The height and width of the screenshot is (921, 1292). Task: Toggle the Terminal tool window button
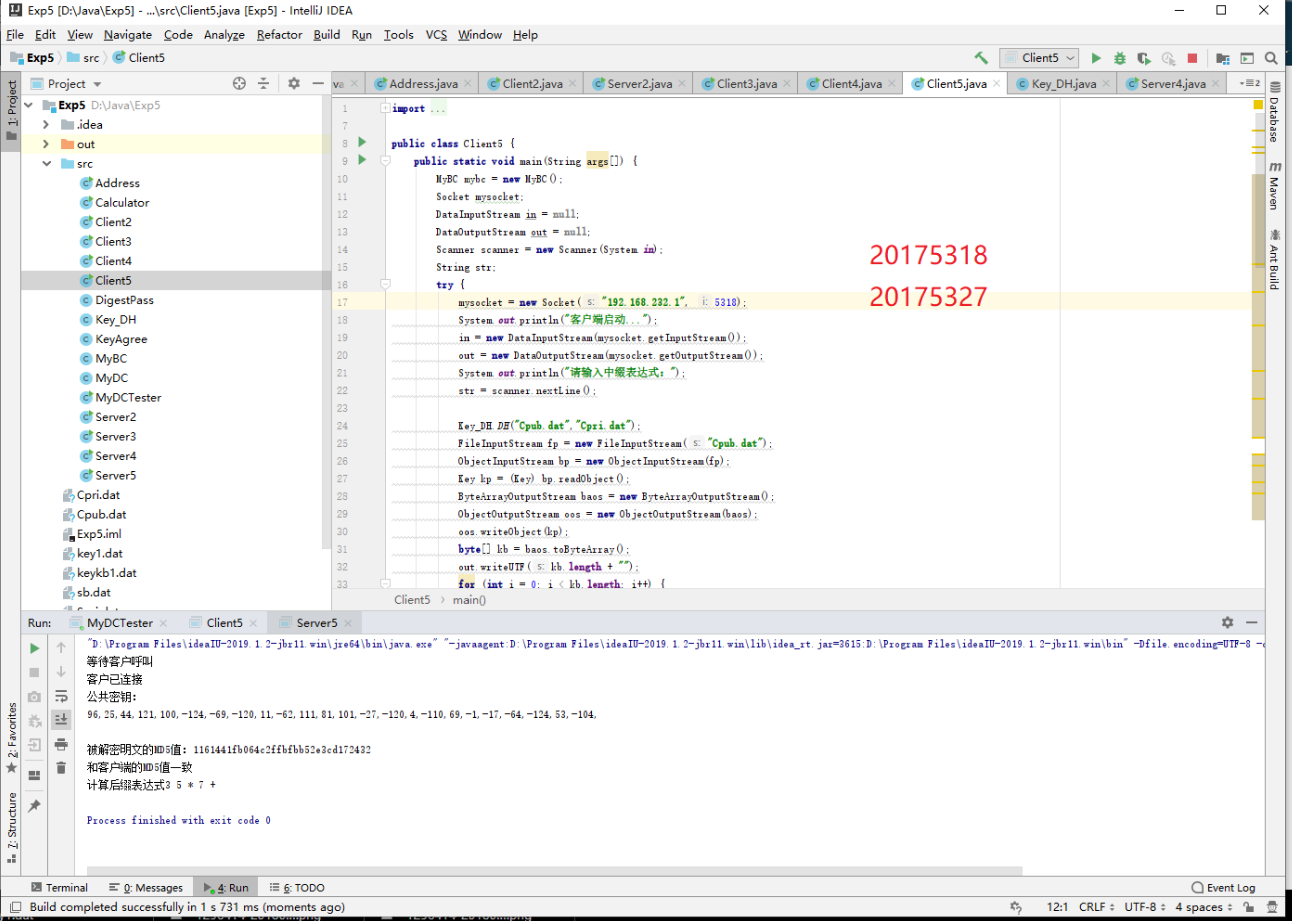click(x=59, y=887)
